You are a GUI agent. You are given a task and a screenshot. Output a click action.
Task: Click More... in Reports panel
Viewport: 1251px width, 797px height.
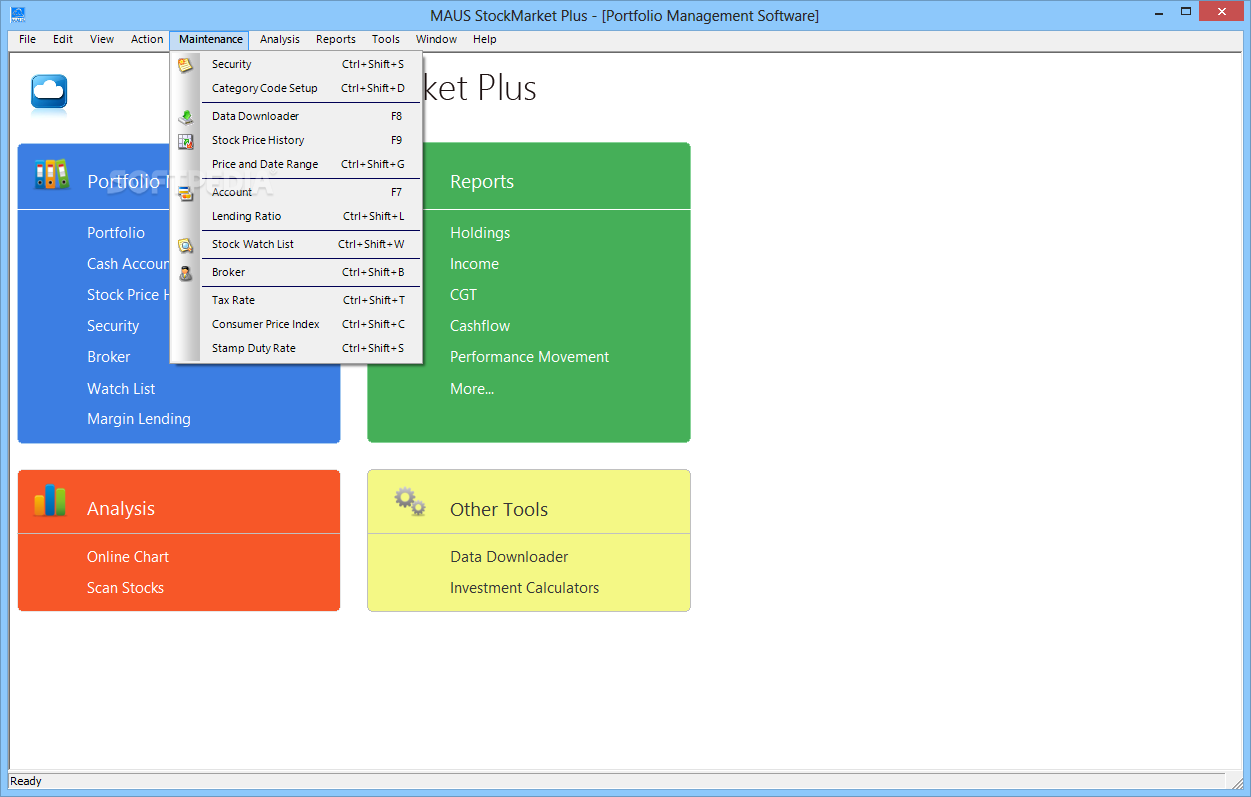pyautogui.click(x=472, y=389)
